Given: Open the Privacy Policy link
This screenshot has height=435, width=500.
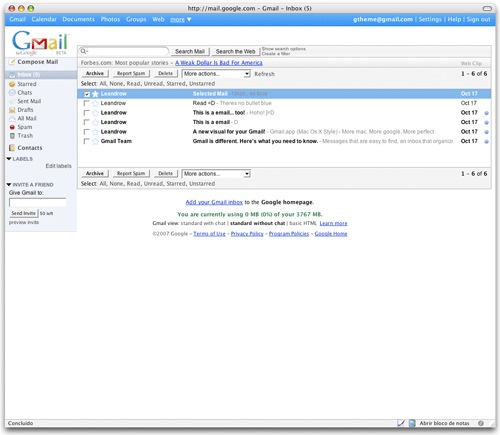Looking at the screenshot, I should [247, 234].
